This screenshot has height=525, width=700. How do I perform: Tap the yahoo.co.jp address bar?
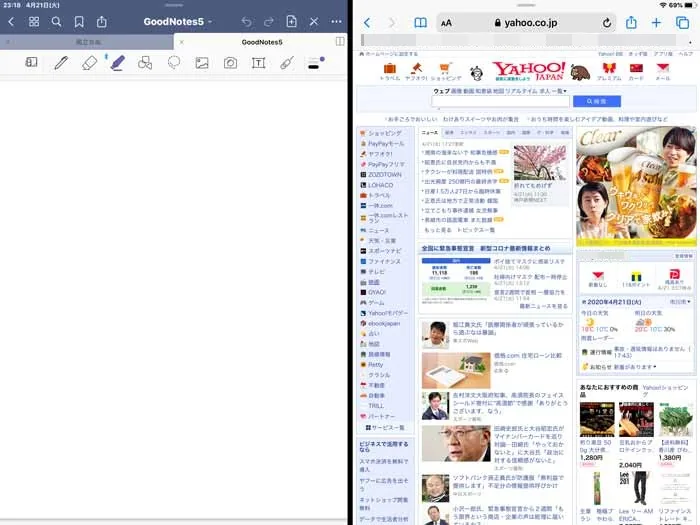click(526, 23)
